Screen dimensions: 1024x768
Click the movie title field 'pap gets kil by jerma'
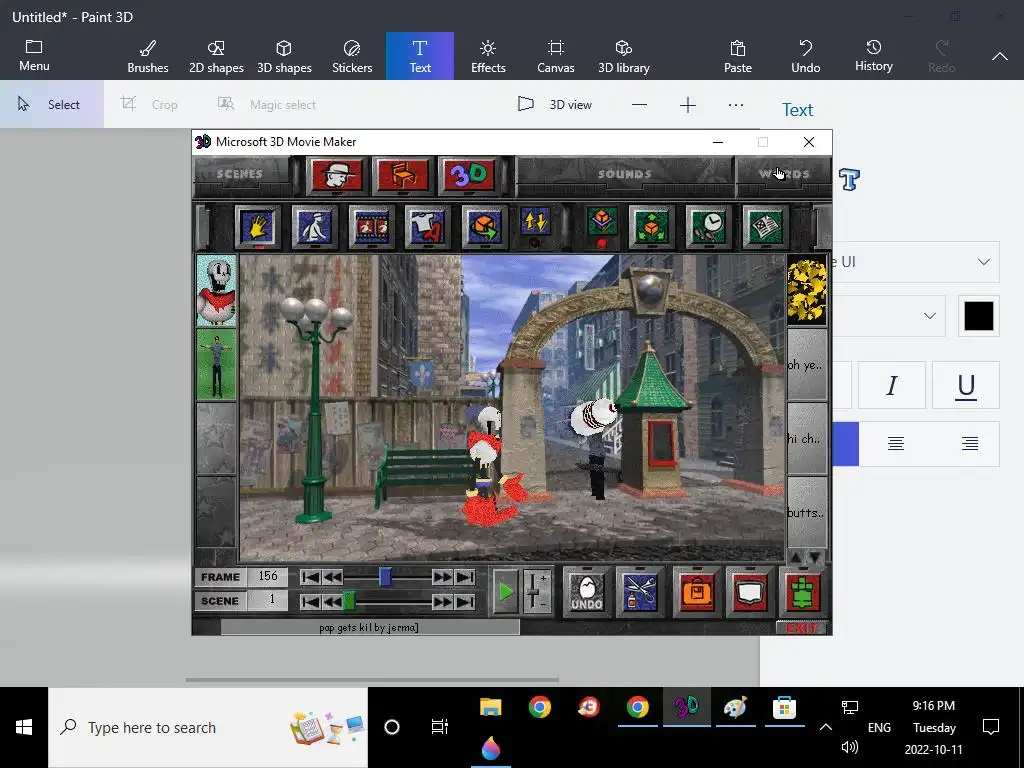(370, 628)
